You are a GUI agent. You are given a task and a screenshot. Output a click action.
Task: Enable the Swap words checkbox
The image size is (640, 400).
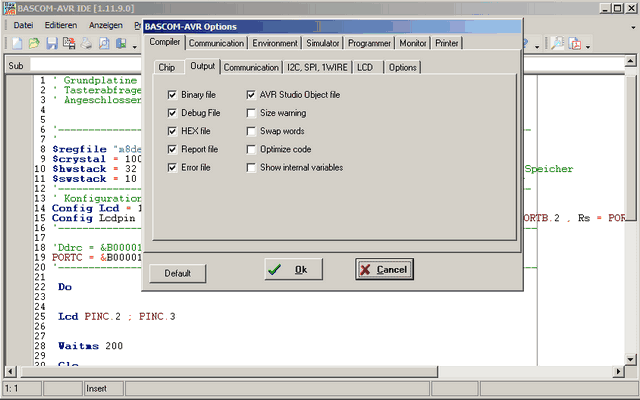click(x=251, y=131)
